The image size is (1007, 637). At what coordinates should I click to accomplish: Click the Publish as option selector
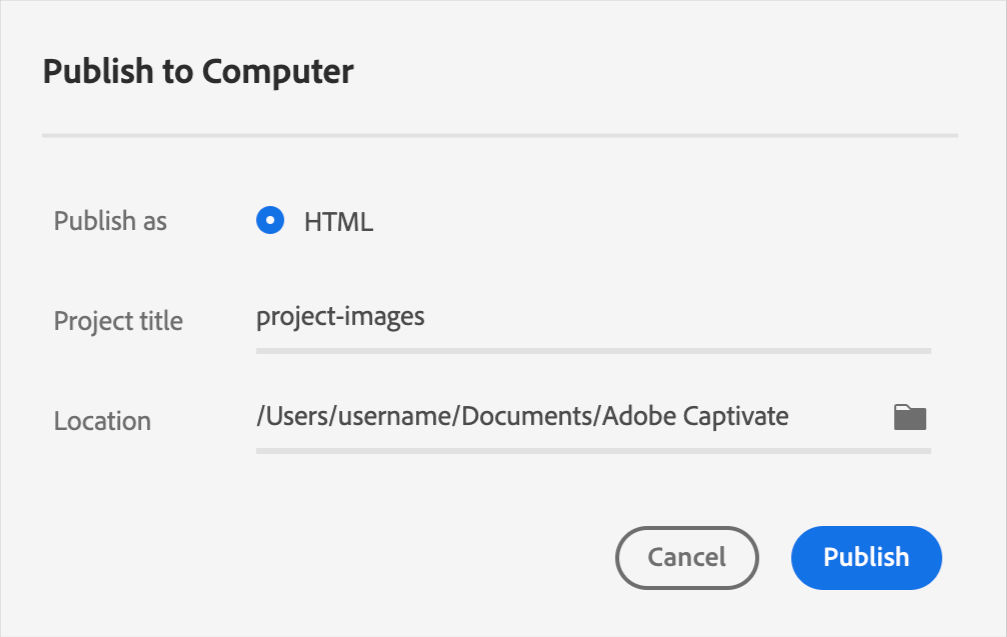(270, 220)
